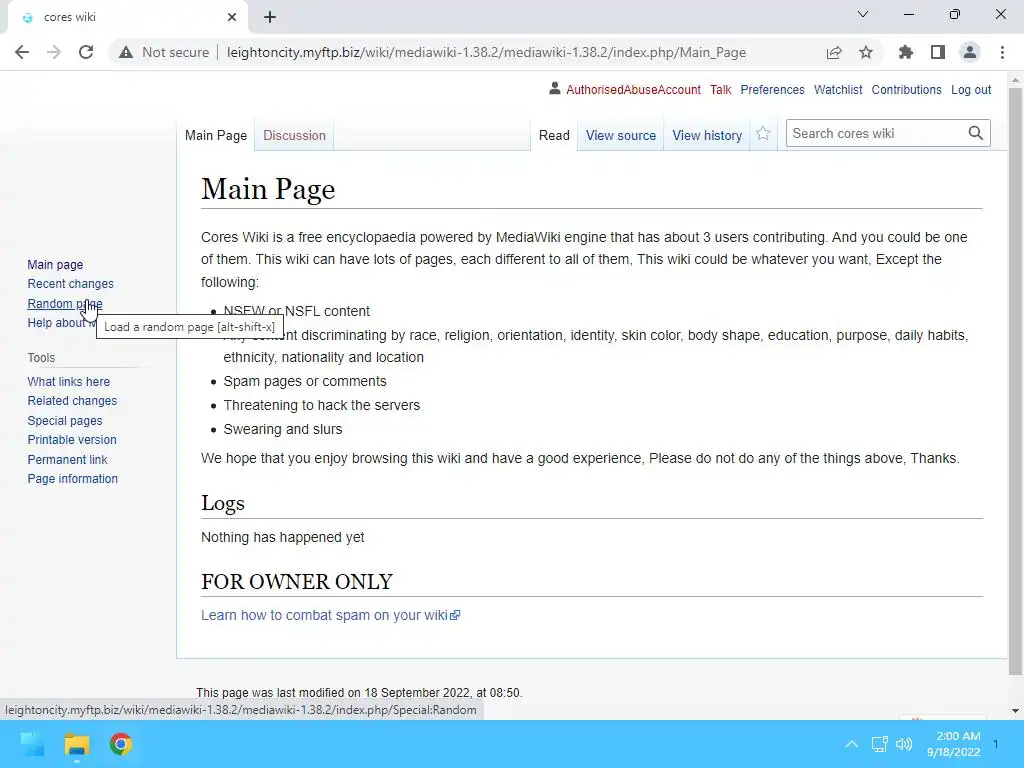Add Main Page to watchlist star
The height and width of the screenshot is (768, 1024).
763,134
